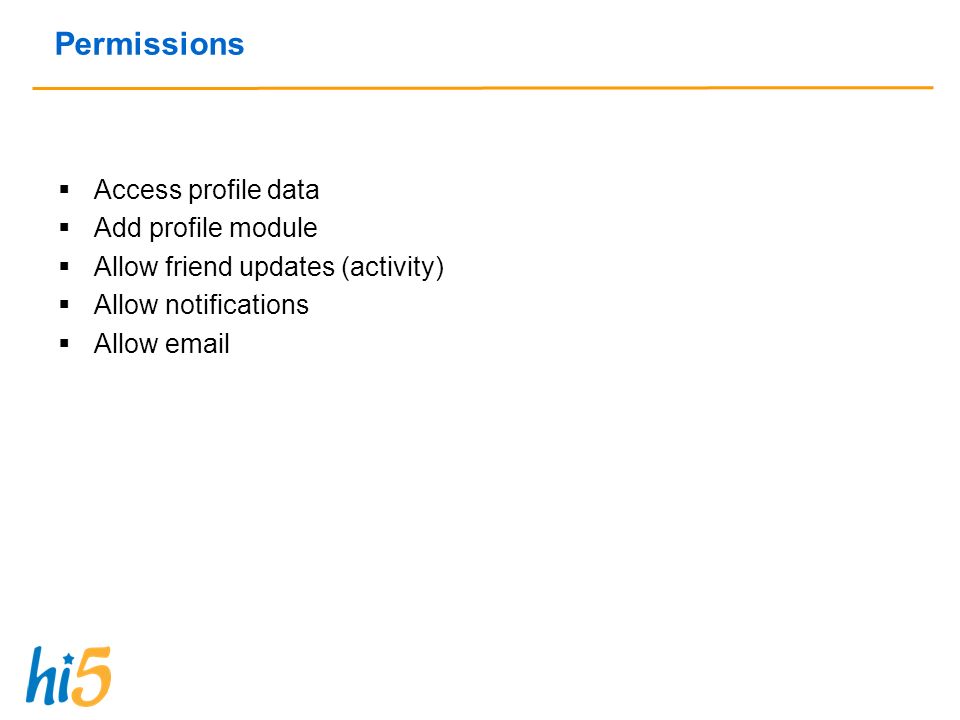Click bullet marker before Allow notifications

point(64,304)
